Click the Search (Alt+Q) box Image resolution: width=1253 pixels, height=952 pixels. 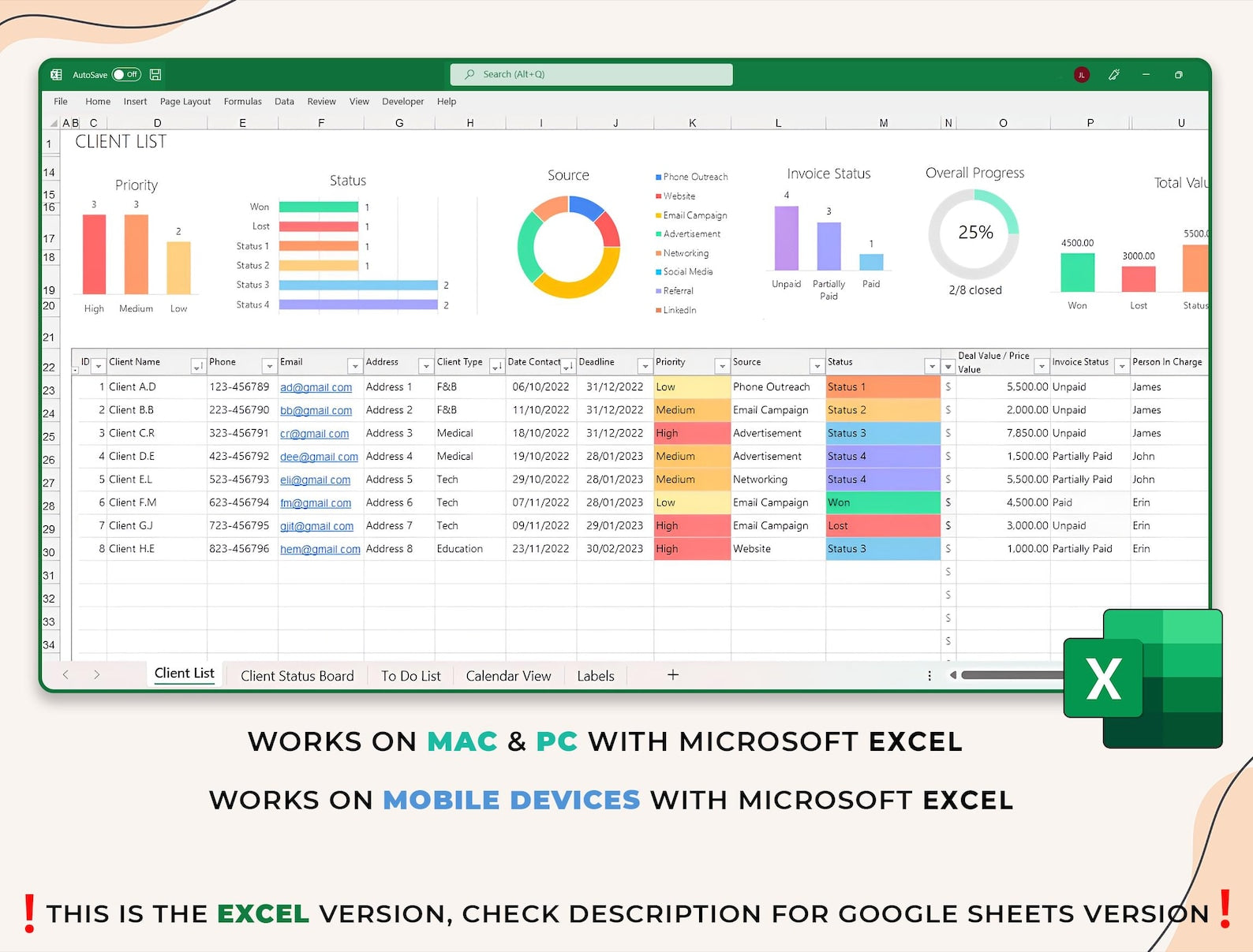pos(591,74)
